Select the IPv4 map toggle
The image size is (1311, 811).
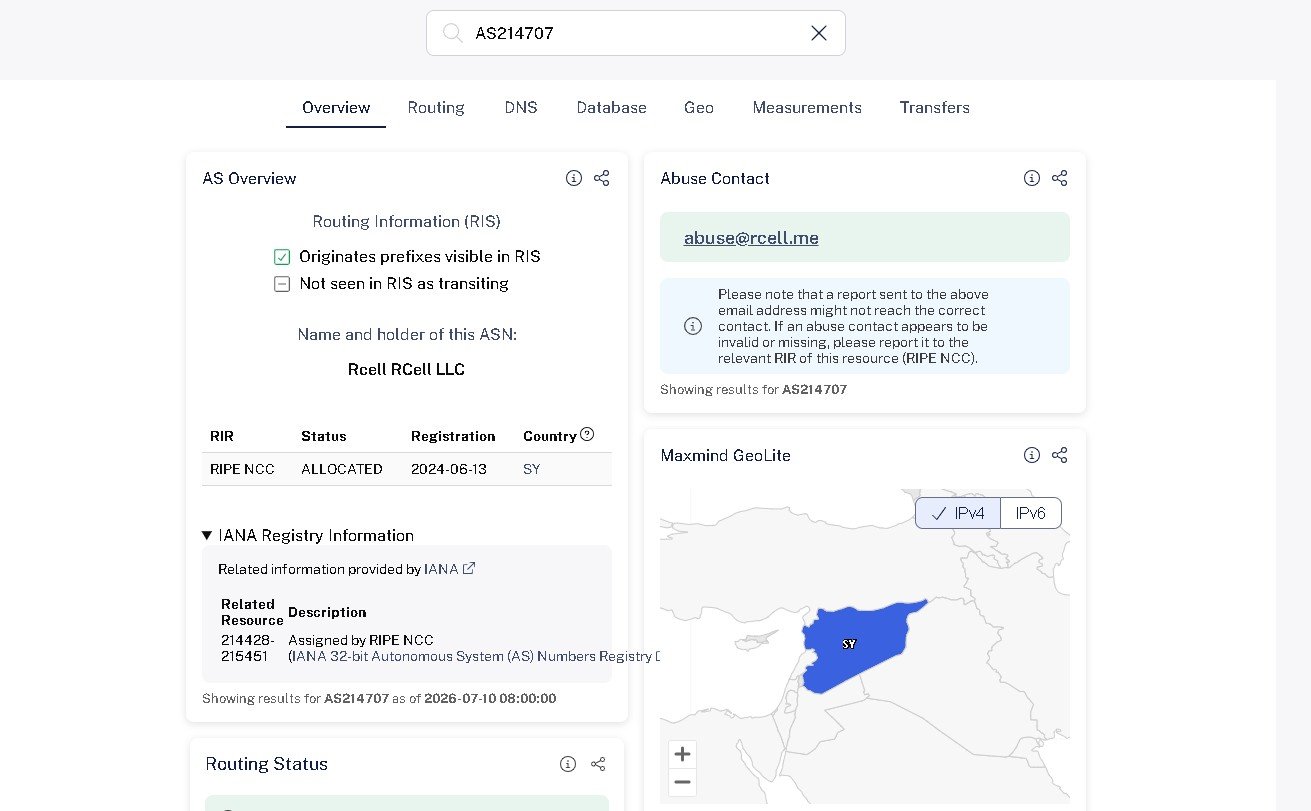point(958,513)
